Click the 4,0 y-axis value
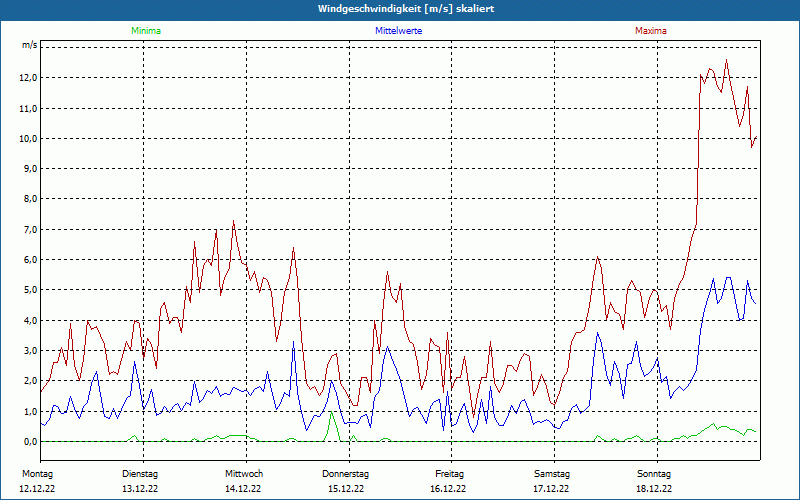The height and width of the screenshot is (500, 800). pos(31,320)
